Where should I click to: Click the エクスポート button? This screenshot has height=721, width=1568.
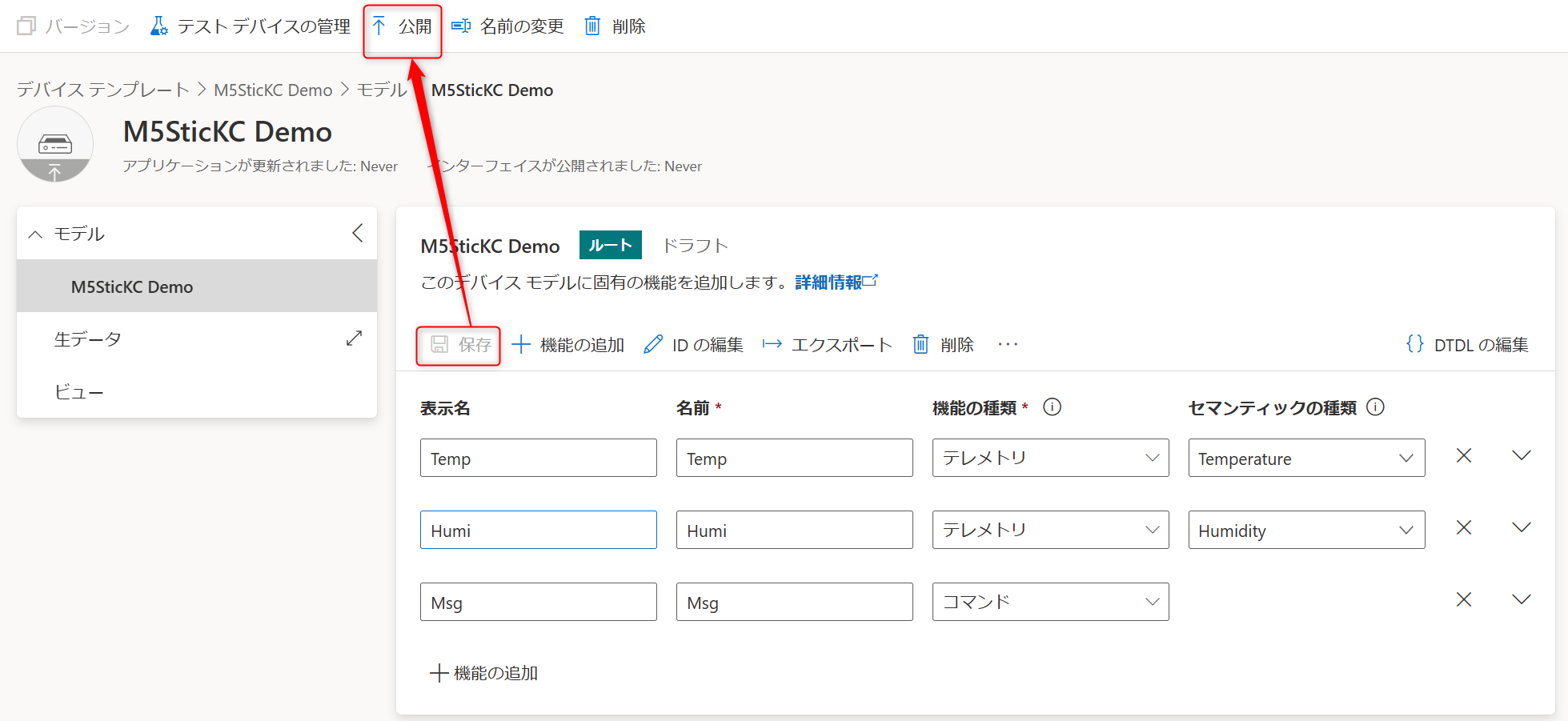(828, 345)
